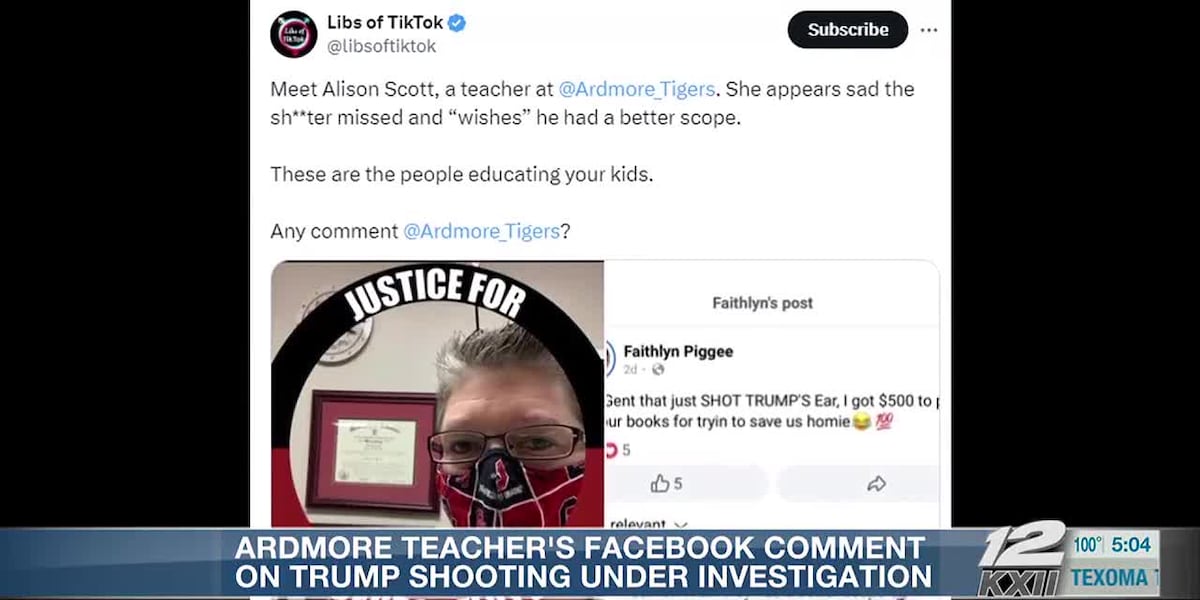Click the share arrow icon on Facebook post
Screen dimensions: 1200x600
click(876, 484)
